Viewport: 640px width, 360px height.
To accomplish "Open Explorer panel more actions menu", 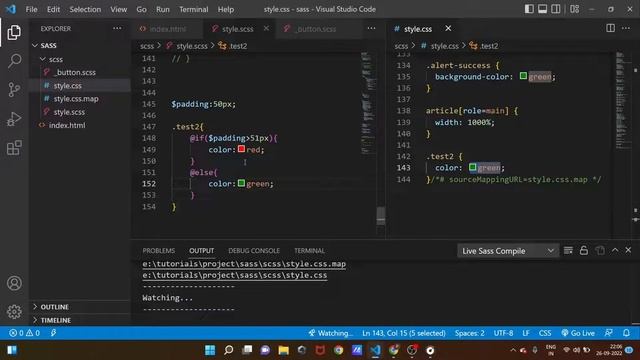I will 117,29.
